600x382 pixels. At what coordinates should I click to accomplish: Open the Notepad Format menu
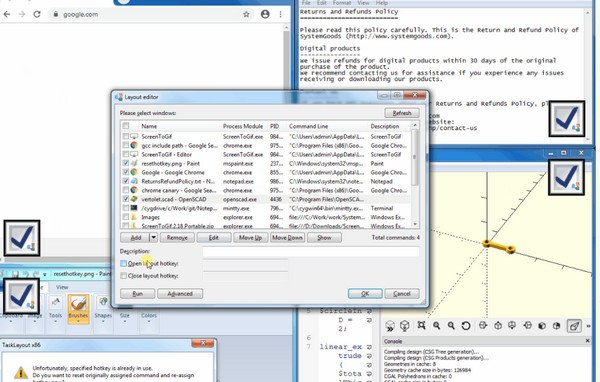click(x=342, y=3)
